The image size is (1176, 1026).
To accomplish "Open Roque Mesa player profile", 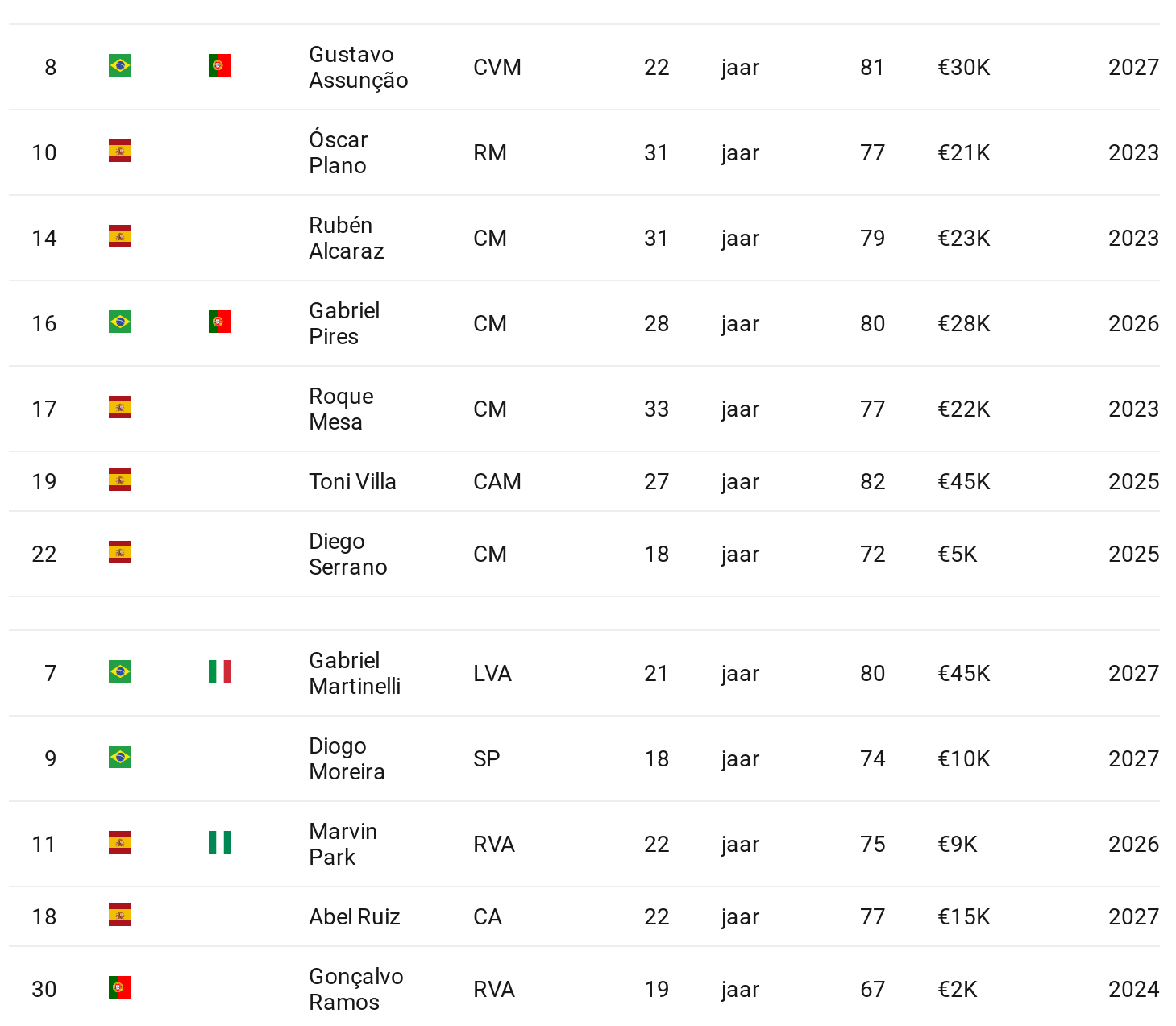I will click(x=341, y=409).
